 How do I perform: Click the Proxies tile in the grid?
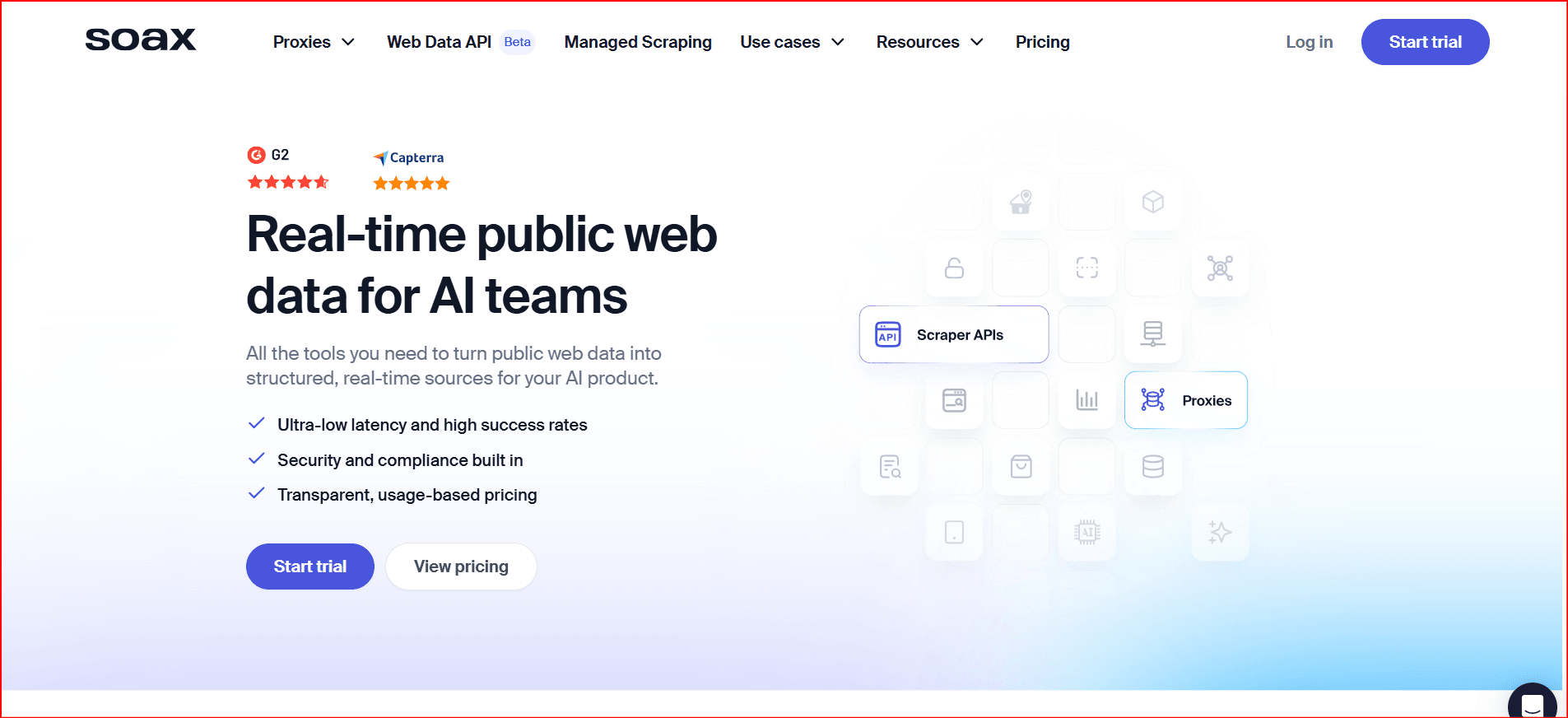[x=1185, y=400]
